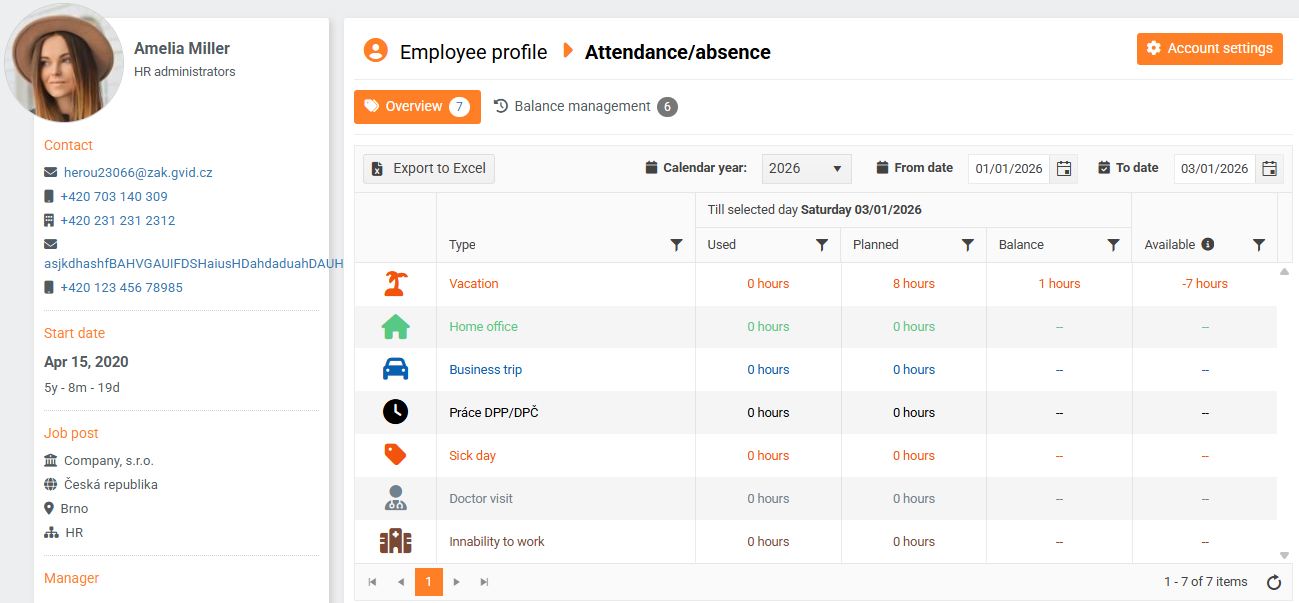Switch to the Balance management tab
Image resolution: width=1299 pixels, height=603 pixels.
(585, 106)
